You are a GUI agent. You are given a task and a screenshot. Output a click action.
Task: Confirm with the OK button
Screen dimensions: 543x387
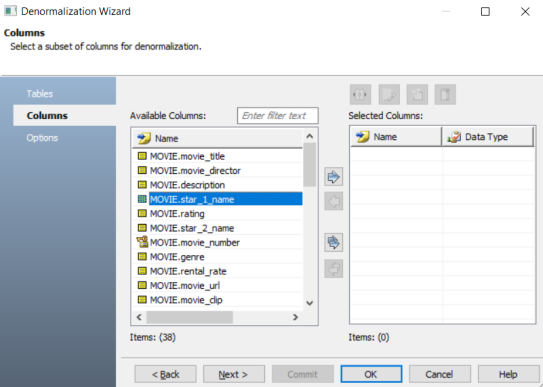[x=371, y=374]
